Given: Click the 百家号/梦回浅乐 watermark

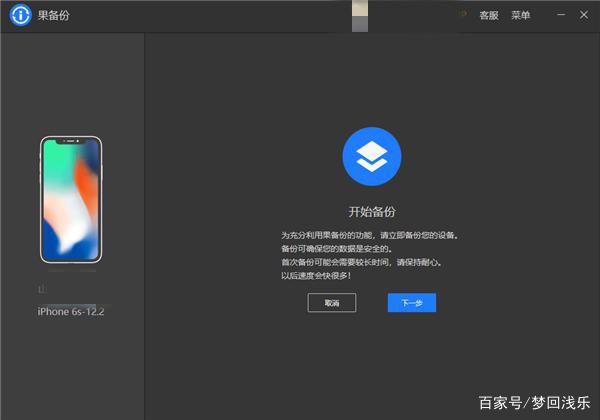Looking at the screenshot, I should click(x=533, y=403).
